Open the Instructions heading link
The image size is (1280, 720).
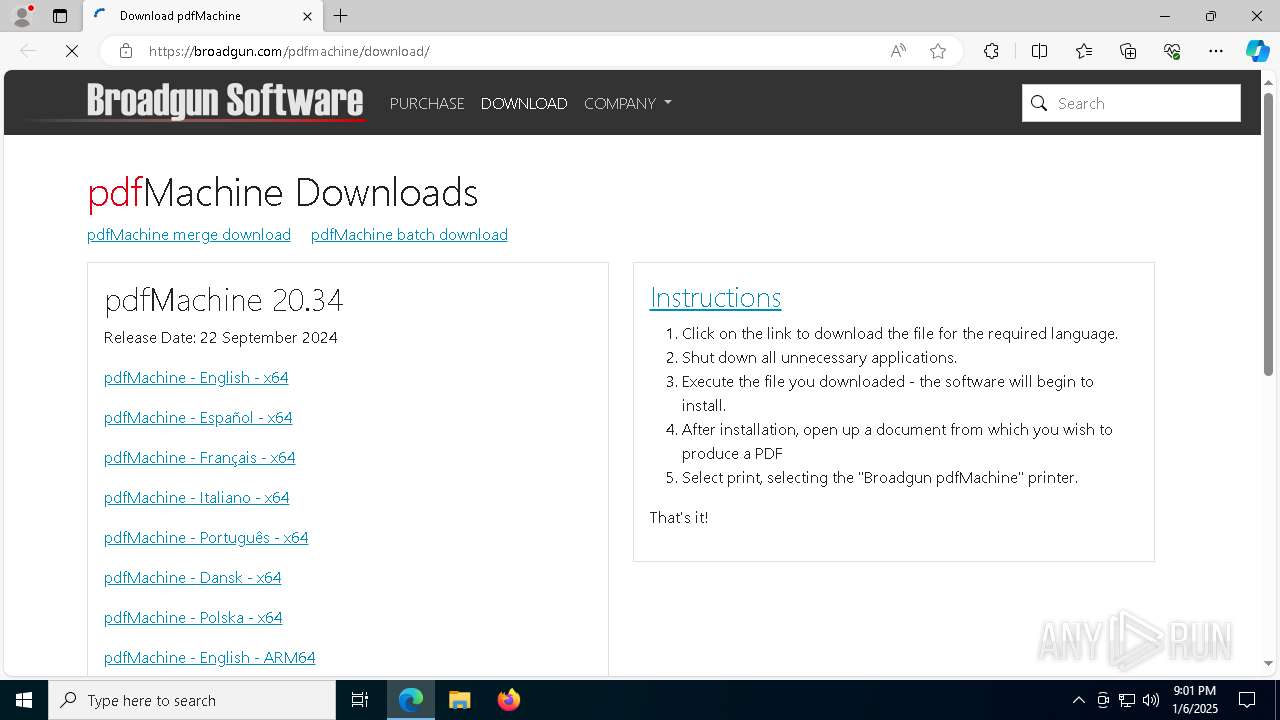point(716,297)
